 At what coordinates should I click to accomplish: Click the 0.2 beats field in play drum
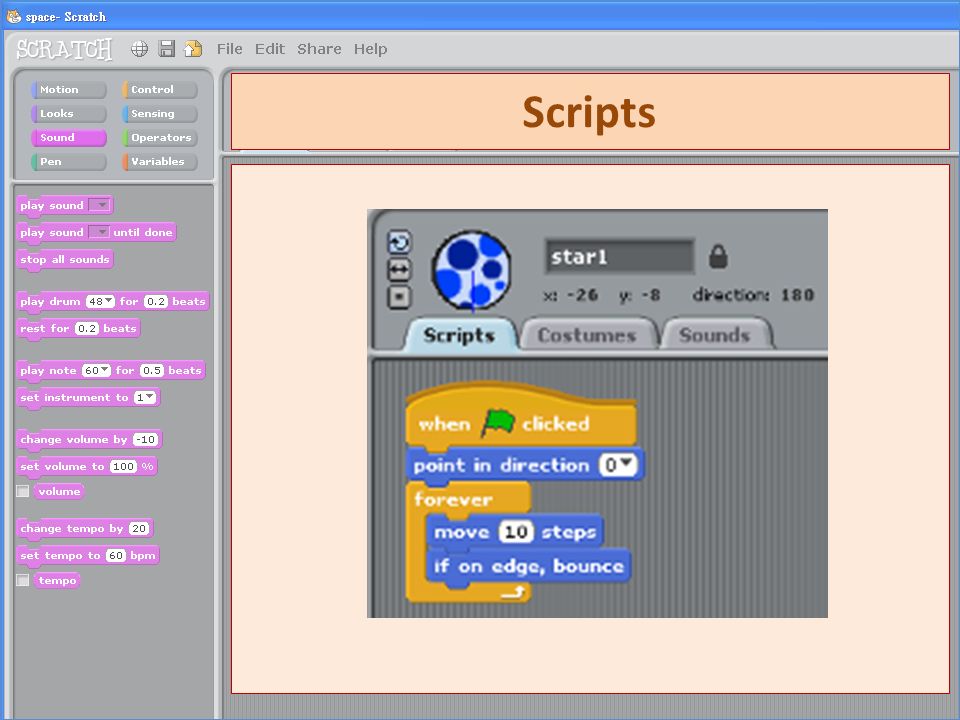tap(156, 301)
